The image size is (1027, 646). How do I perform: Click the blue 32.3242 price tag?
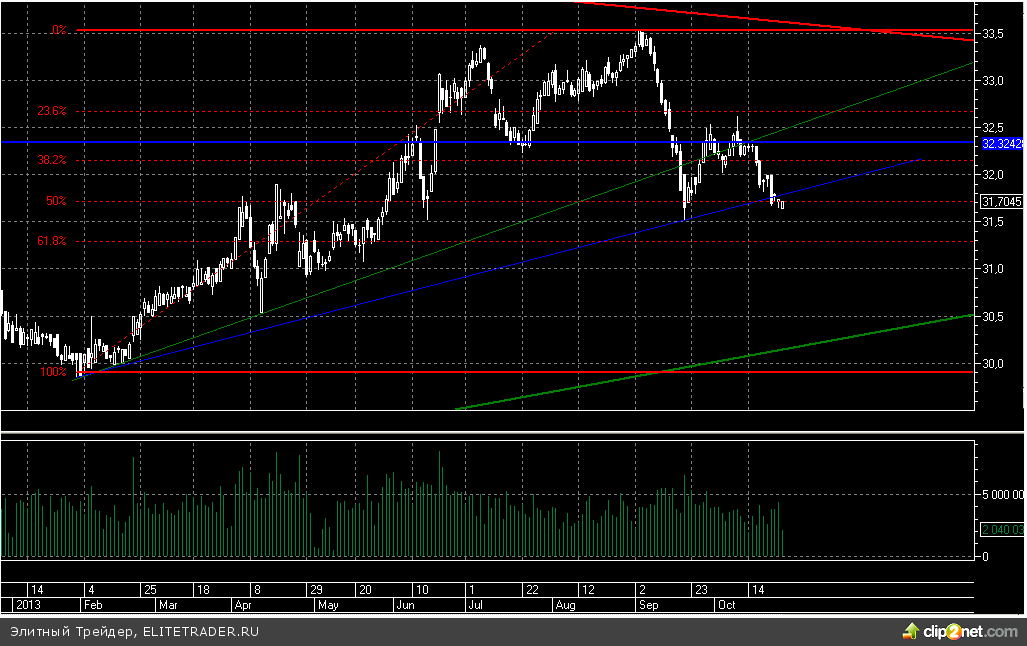pos(1000,144)
